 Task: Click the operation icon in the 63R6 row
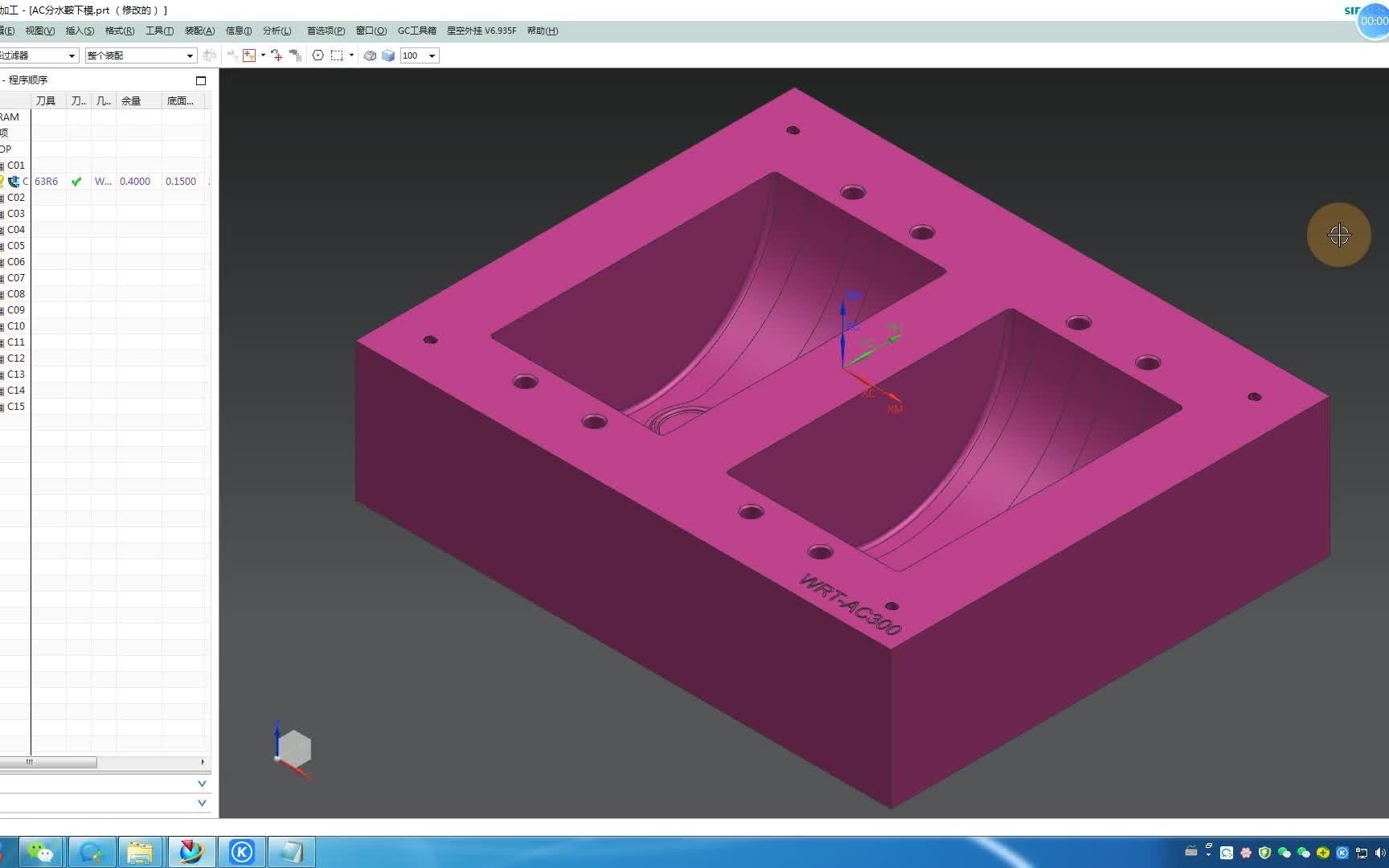click(14, 181)
